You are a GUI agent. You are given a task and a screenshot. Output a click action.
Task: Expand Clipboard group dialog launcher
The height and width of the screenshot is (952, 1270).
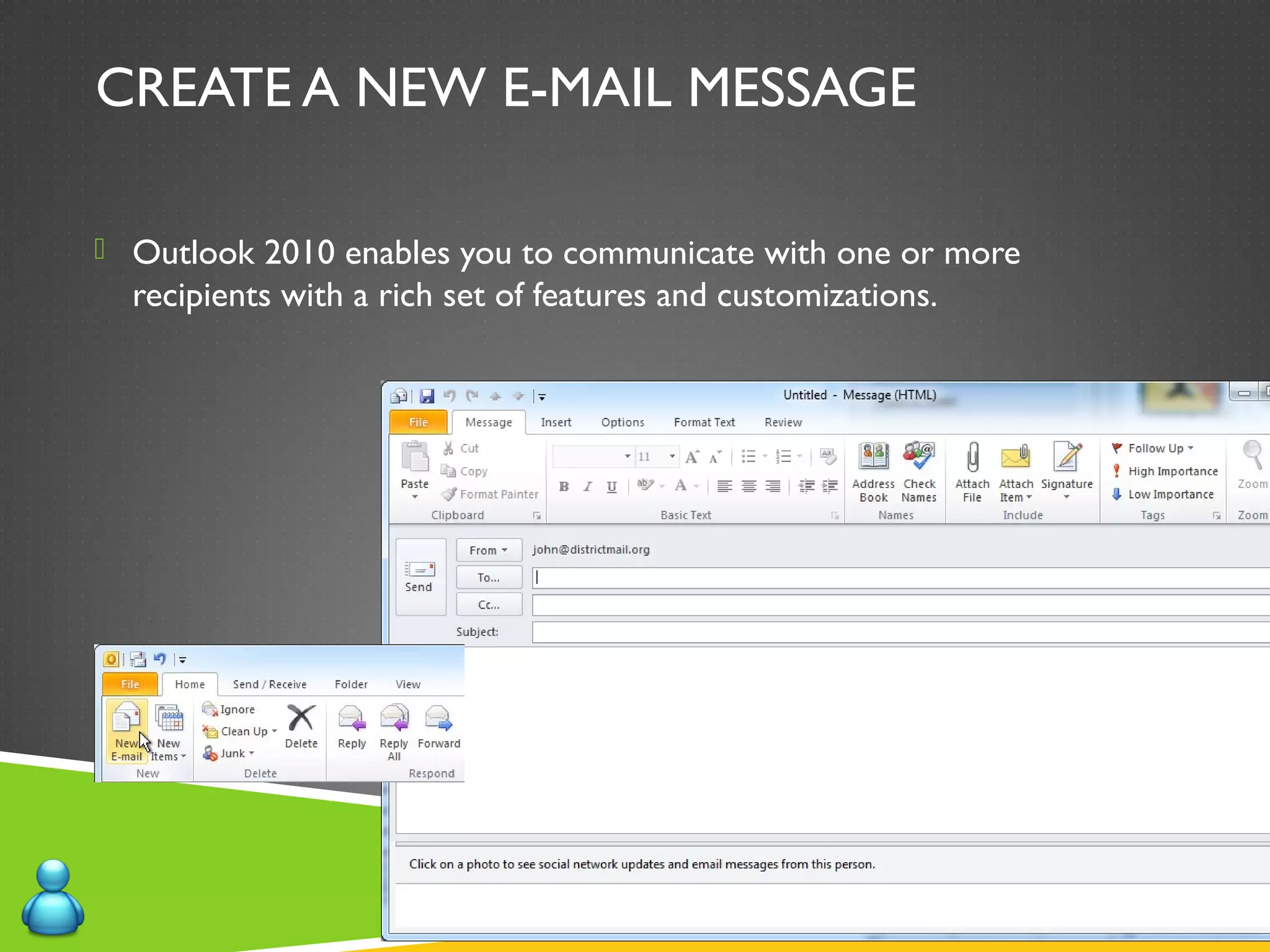pos(537,516)
